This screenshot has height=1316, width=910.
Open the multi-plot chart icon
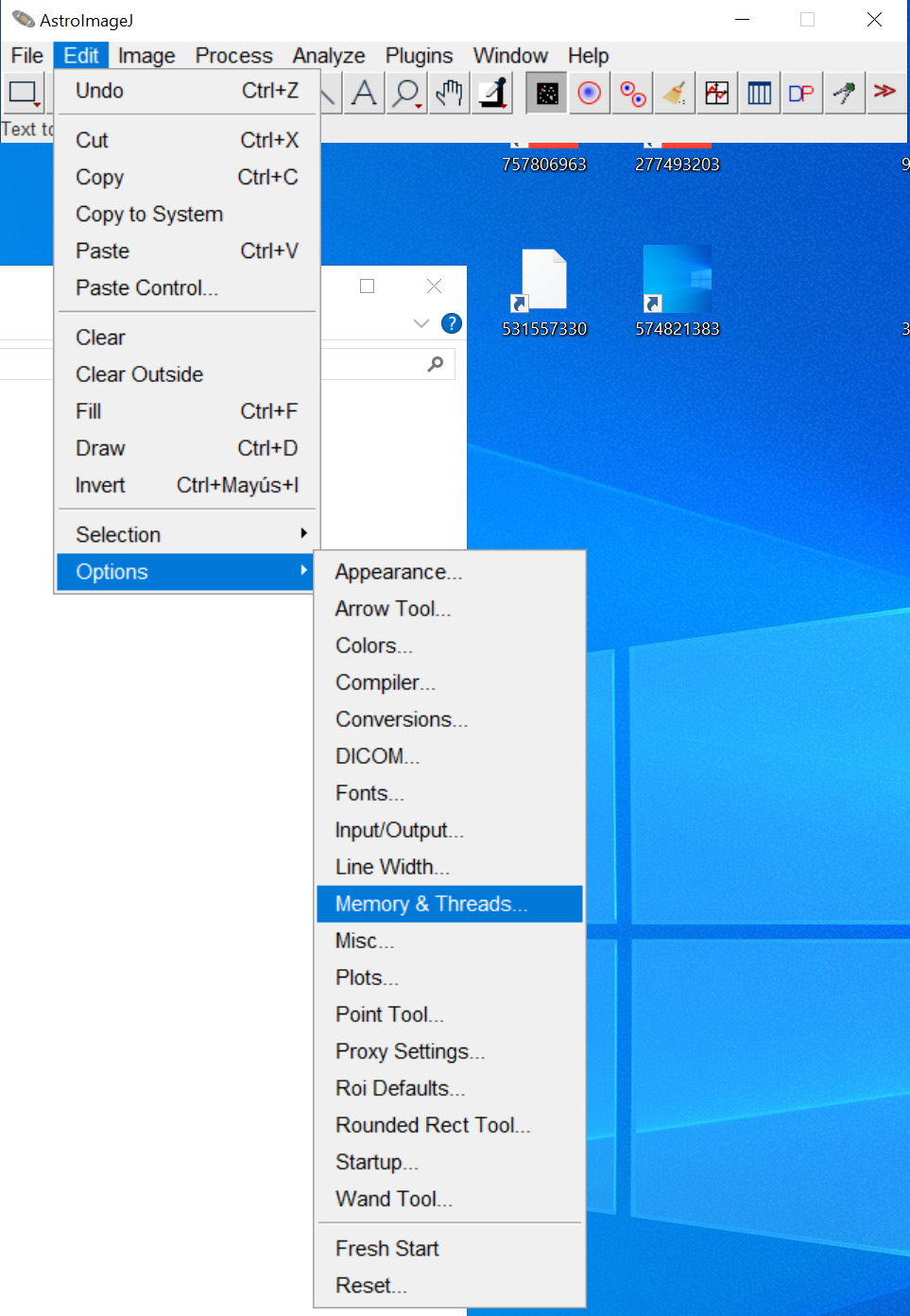[x=717, y=93]
